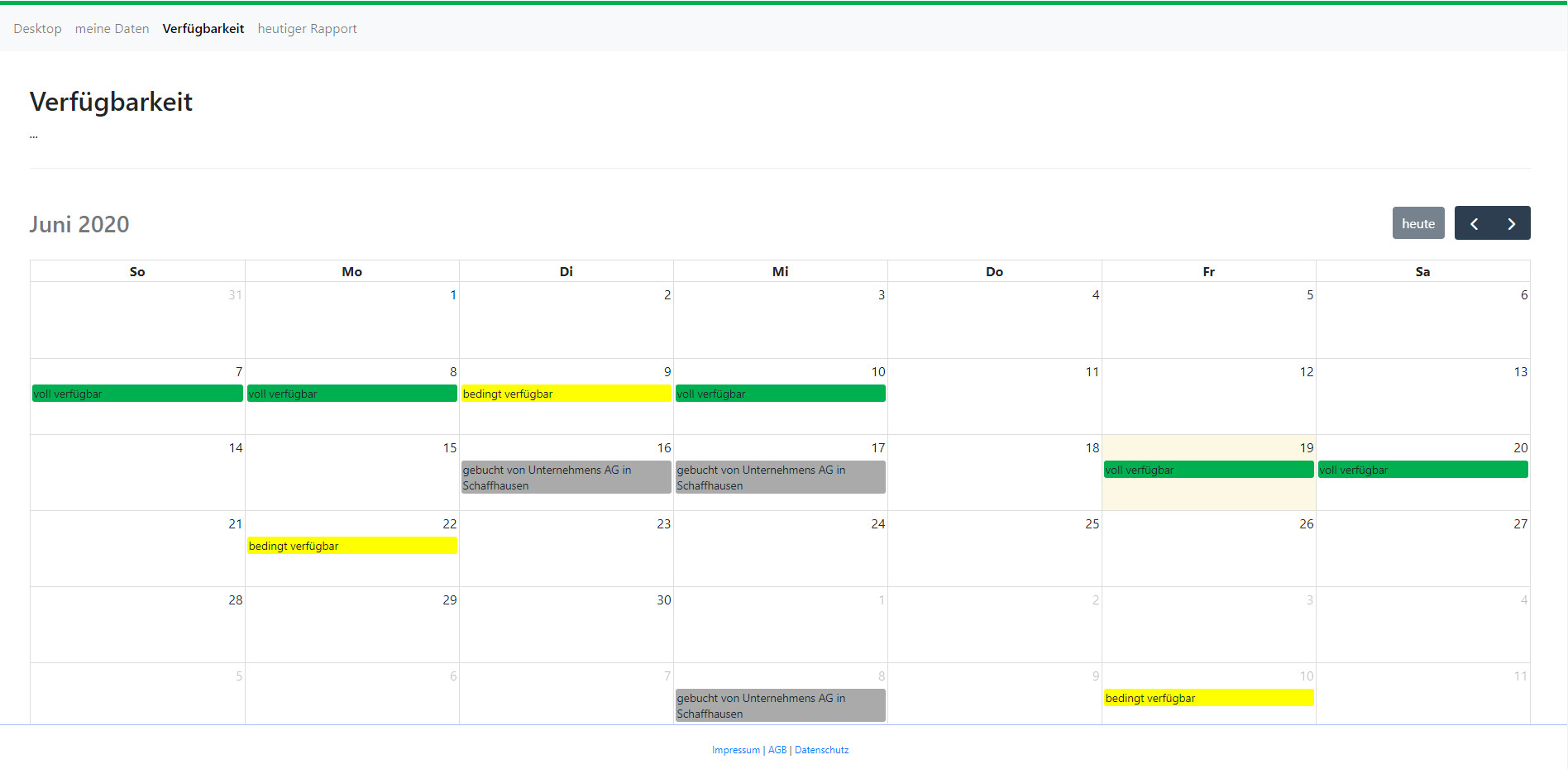
Task: Select 'voll verfügbar' event on June 7
Action: (x=137, y=394)
